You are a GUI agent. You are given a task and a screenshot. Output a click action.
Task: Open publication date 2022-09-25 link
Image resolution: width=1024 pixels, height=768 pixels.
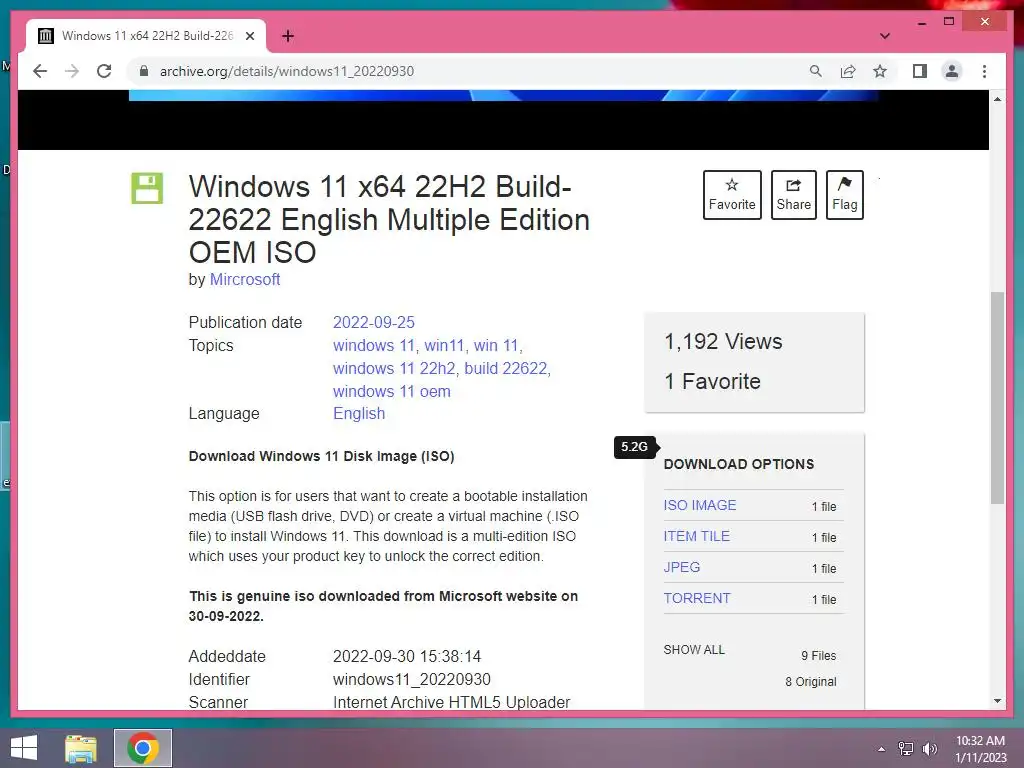[x=374, y=323]
